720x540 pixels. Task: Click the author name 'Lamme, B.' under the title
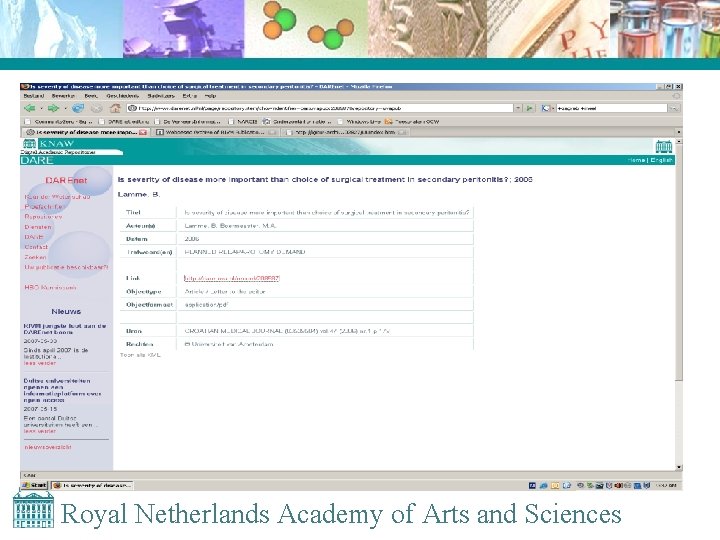click(x=139, y=195)
